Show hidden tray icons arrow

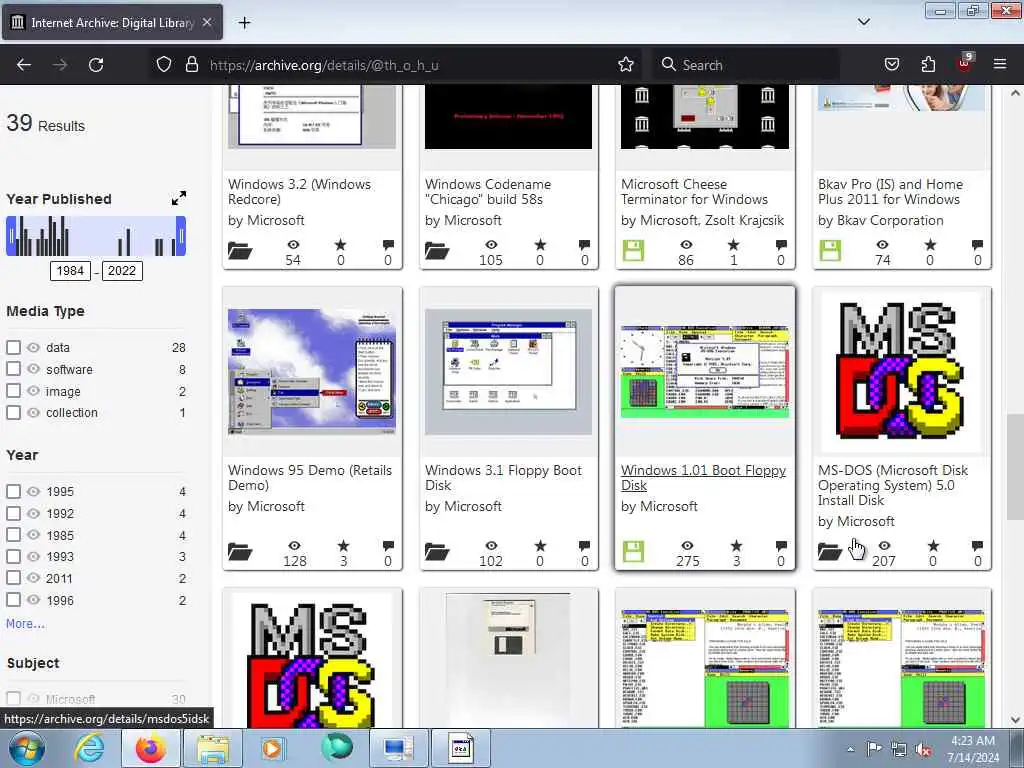850,749
